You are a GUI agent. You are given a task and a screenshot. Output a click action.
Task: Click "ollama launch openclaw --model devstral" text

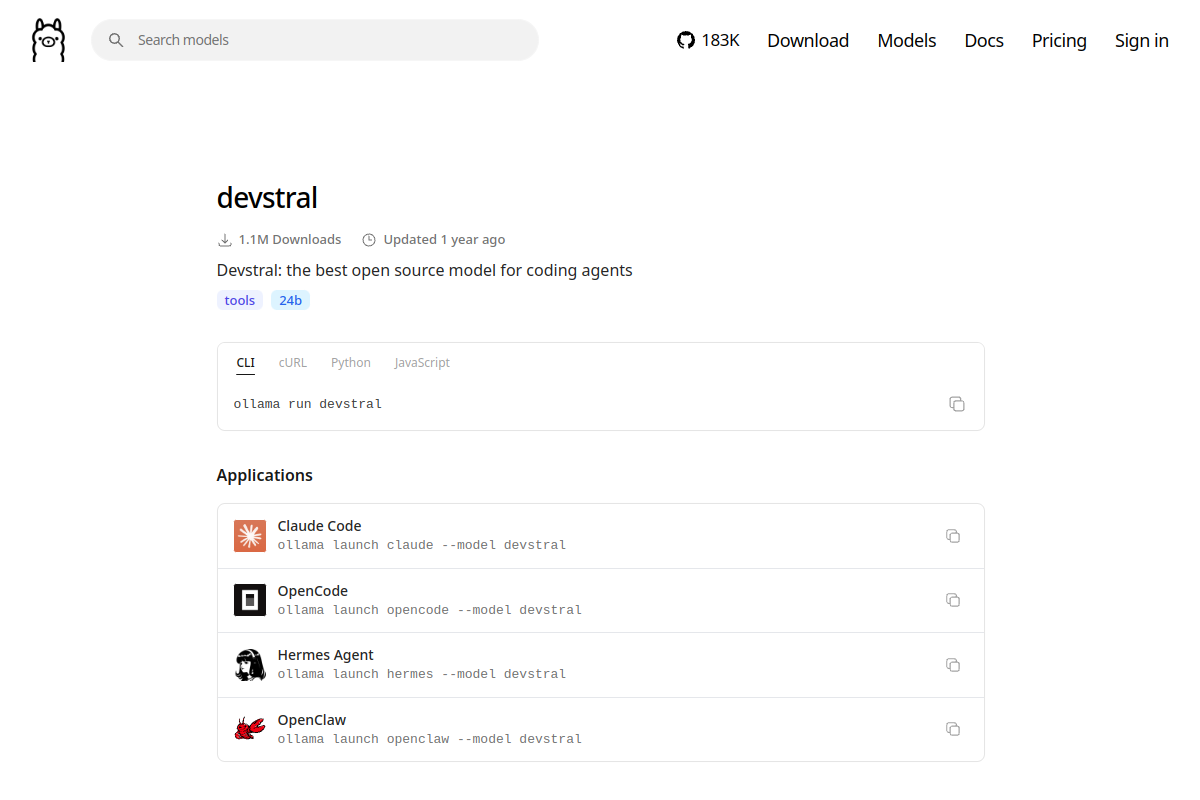pyautogui.click(x=430, y=739)
